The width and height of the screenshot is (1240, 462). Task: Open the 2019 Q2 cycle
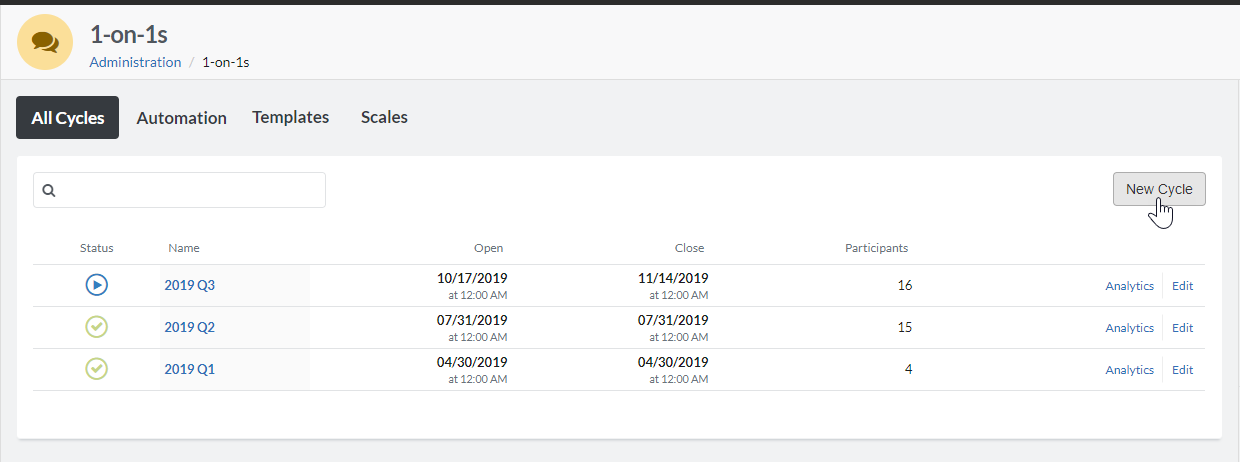[x=190, y=327]
